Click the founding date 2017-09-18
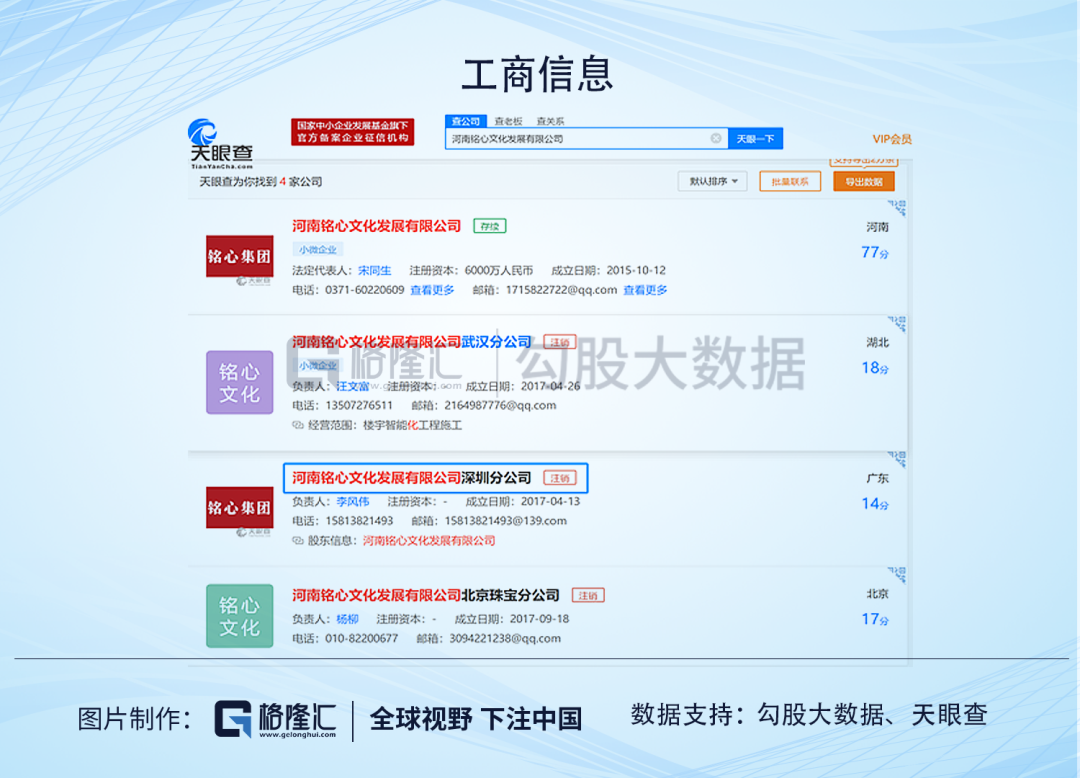The height and width of the screenshot is (778, 1080). coord(539,619)
